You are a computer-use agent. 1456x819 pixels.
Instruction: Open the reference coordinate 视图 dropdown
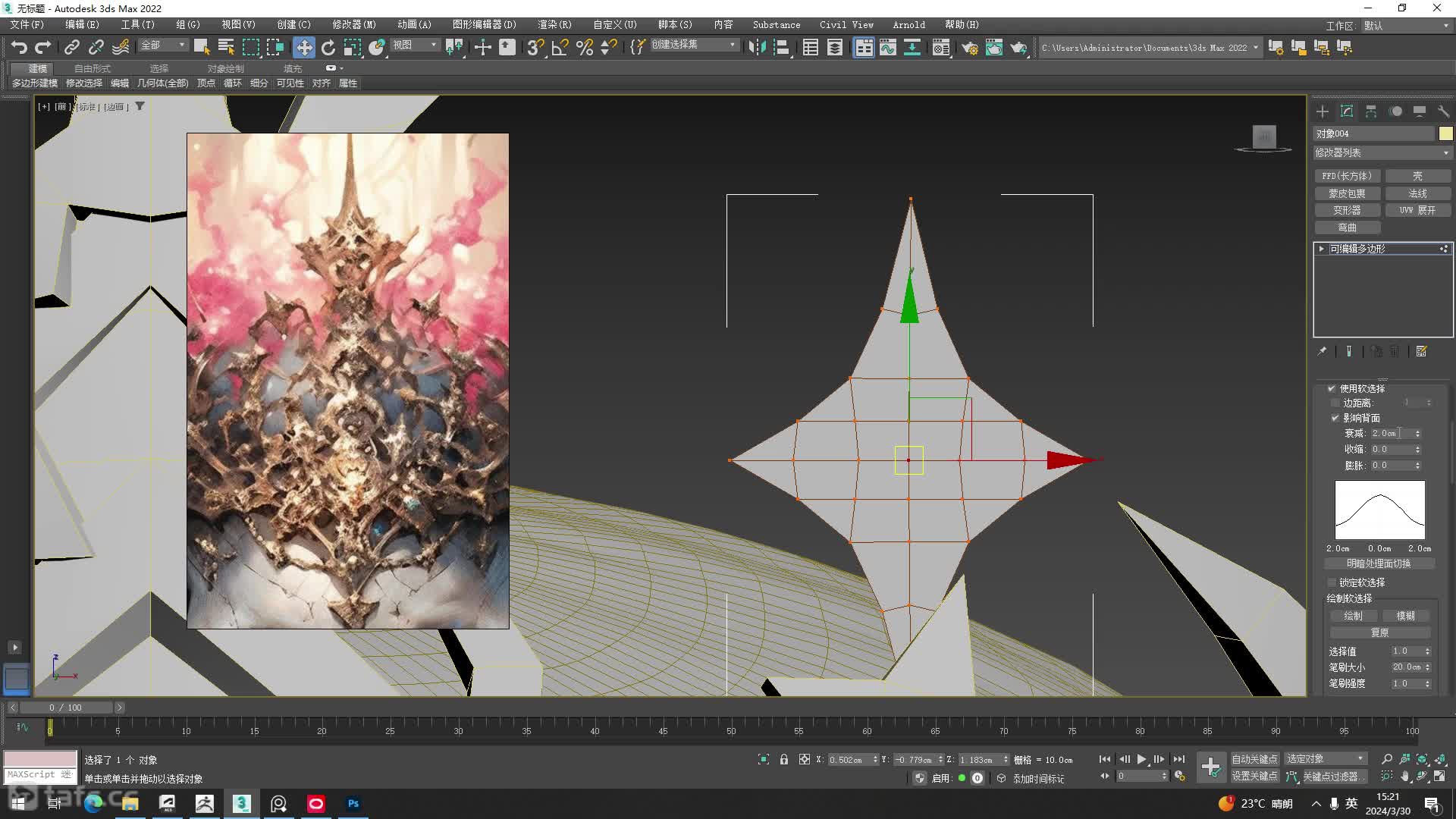point(415,45)
